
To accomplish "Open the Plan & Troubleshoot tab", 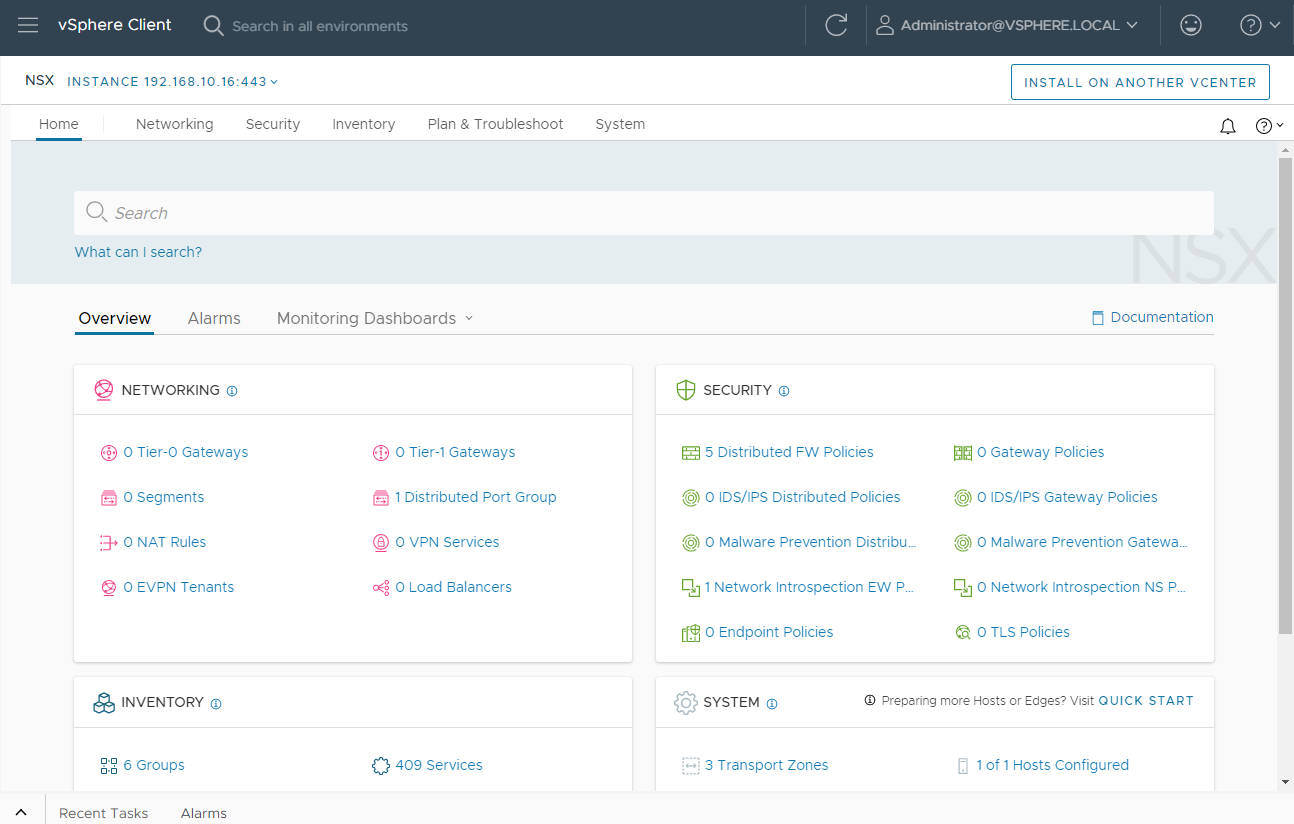I will point(495,124).
